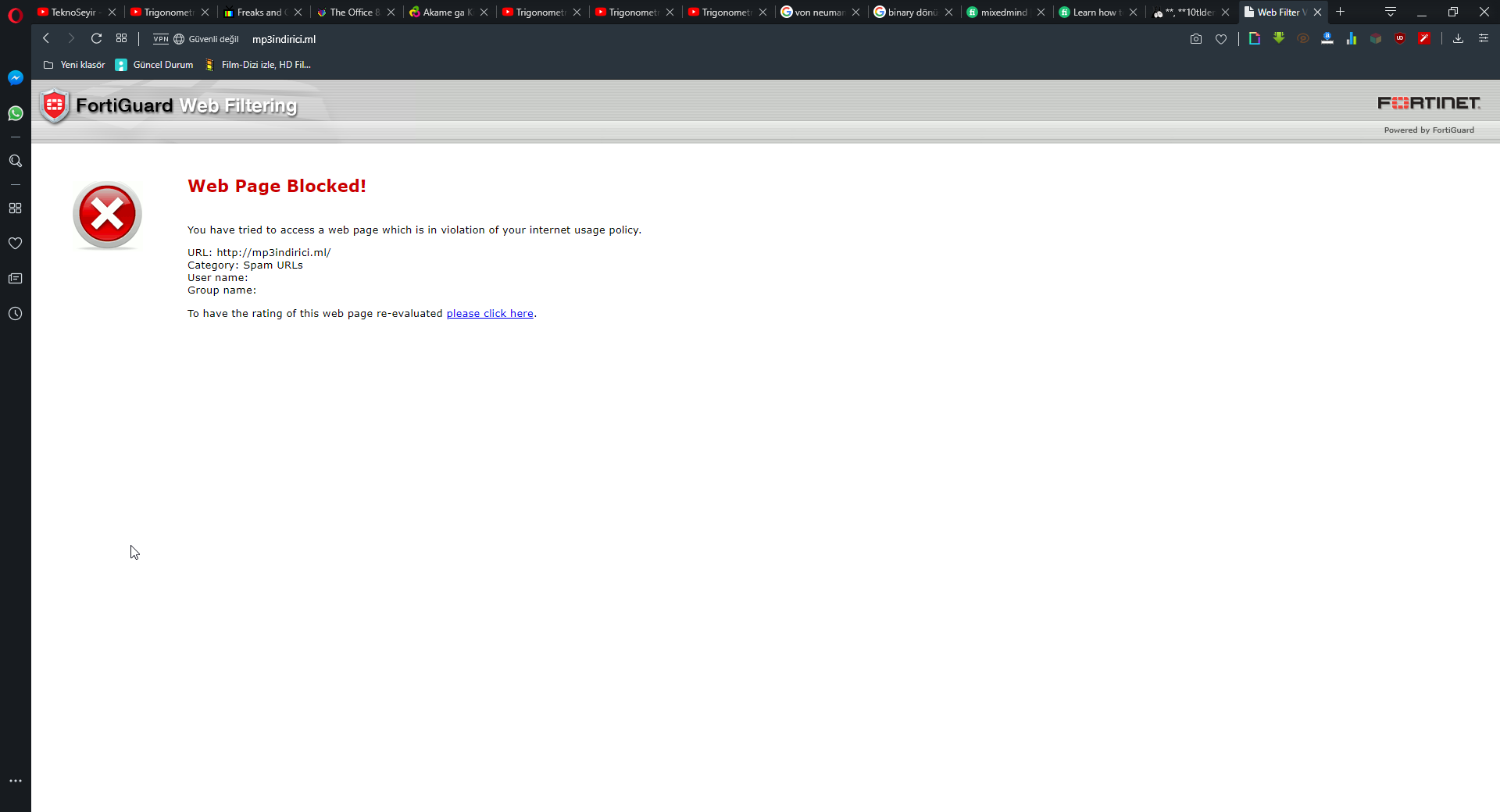
Task: Open the red magic wand extension
Action: click(1424, 38)
